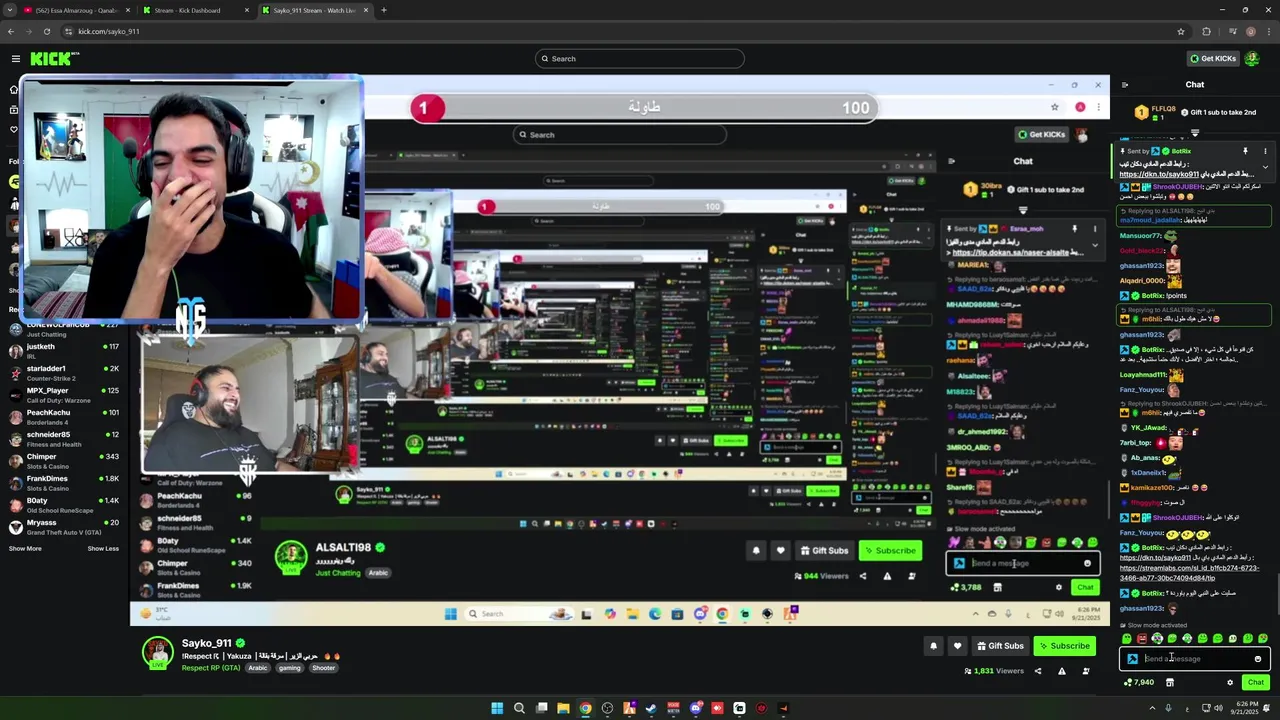Open chat settings gear icon

coord(1230,683)
